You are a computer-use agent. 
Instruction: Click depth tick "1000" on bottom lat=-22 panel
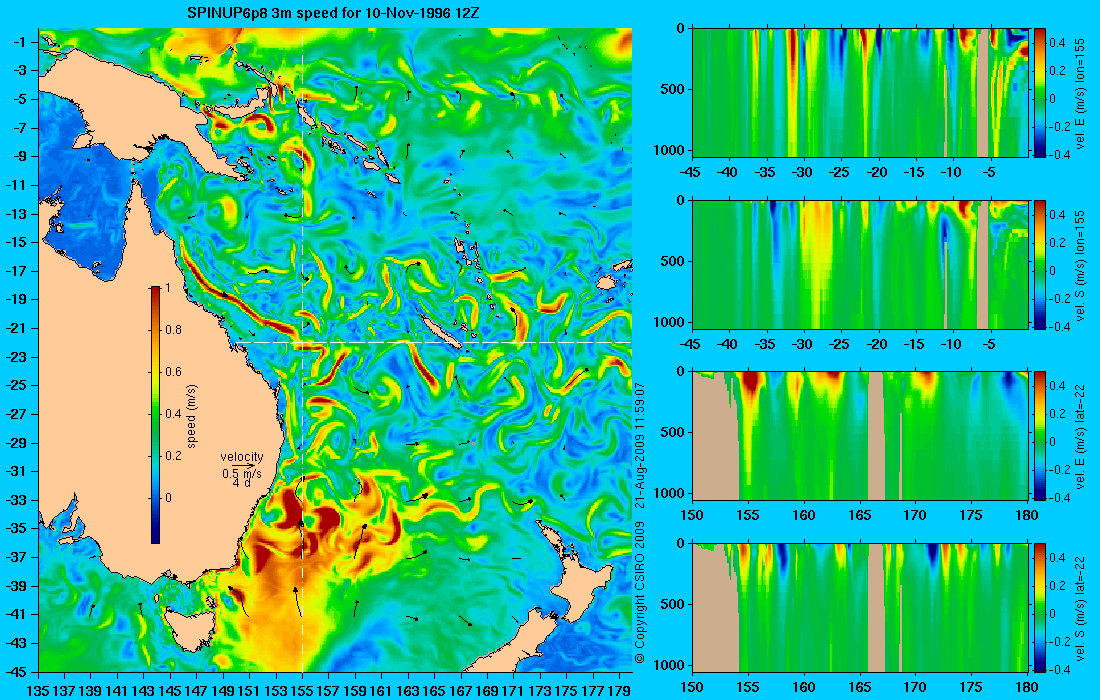point(669,665)
